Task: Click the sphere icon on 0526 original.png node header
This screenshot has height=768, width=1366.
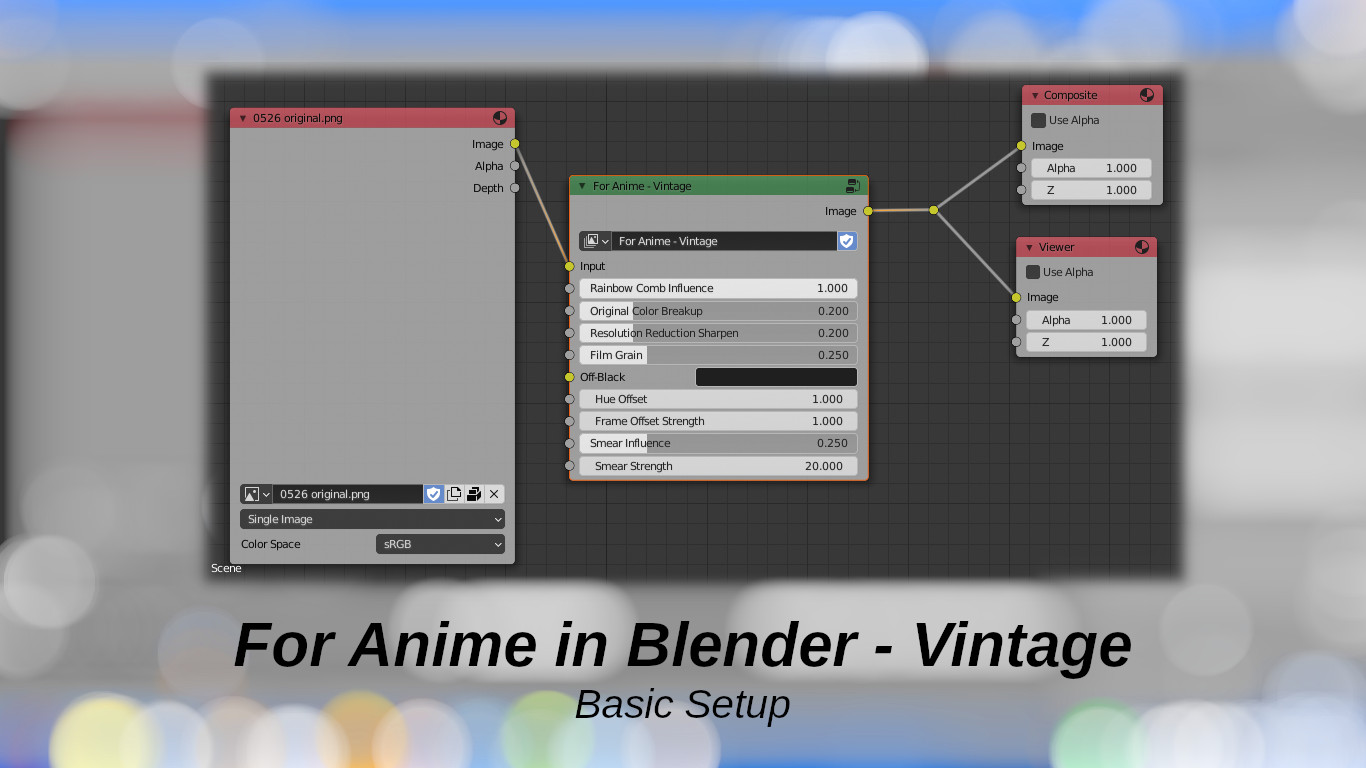Action: coord(498,117)
